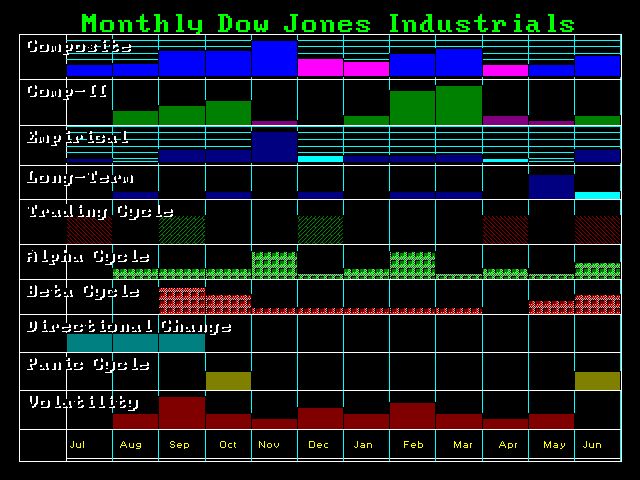Select the purple Comp-II bar in Apr
Screen dimensions: 640x480
pos(505,120)
